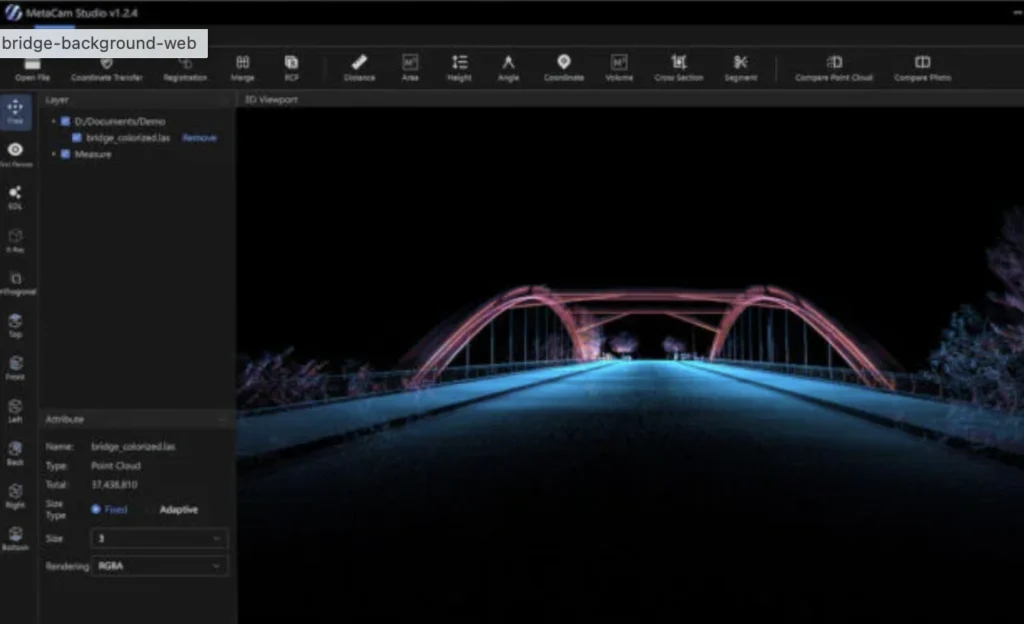
Task: Open Compare Point Cloud
Action: 834,68
